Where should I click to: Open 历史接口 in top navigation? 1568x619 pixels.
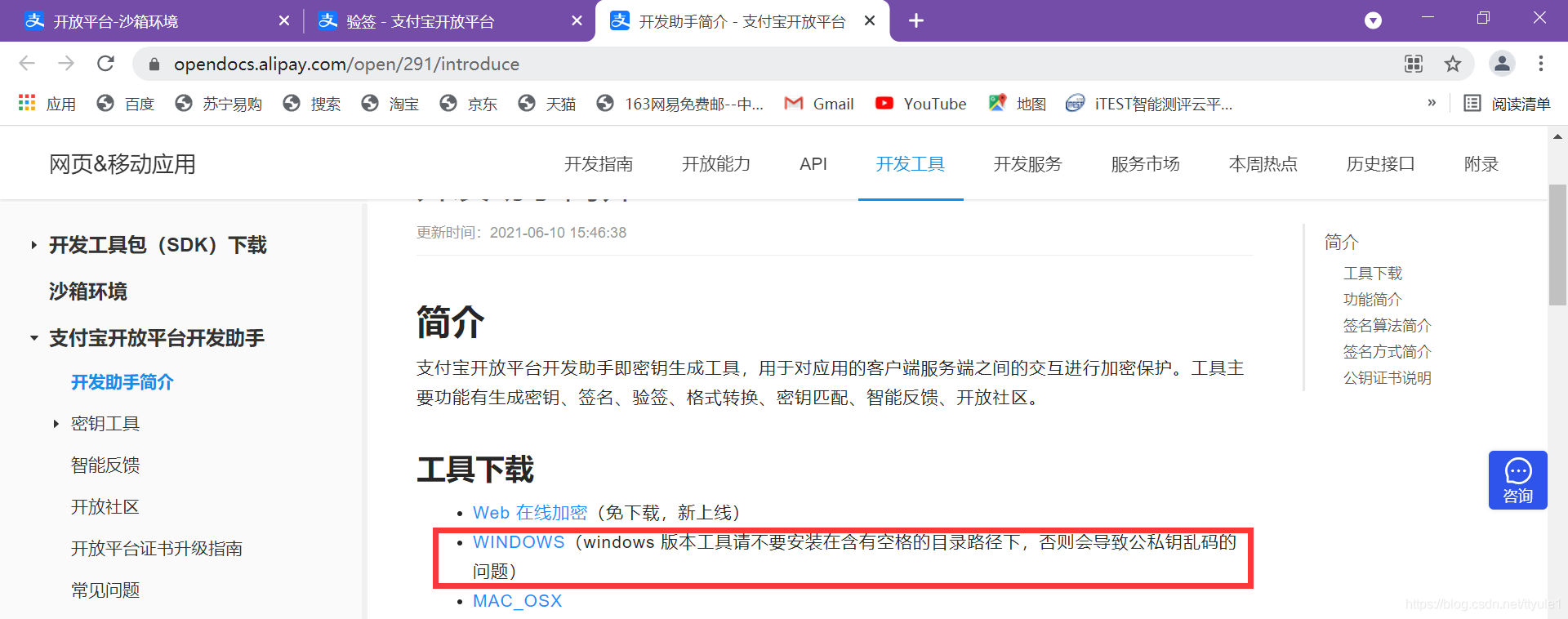pos(1381,164)
